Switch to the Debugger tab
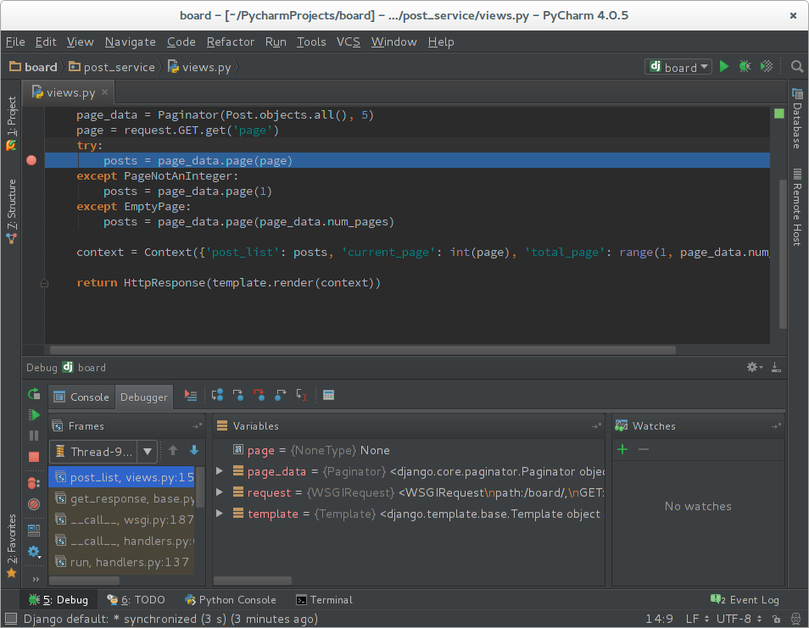 click(x=144, y=397)
